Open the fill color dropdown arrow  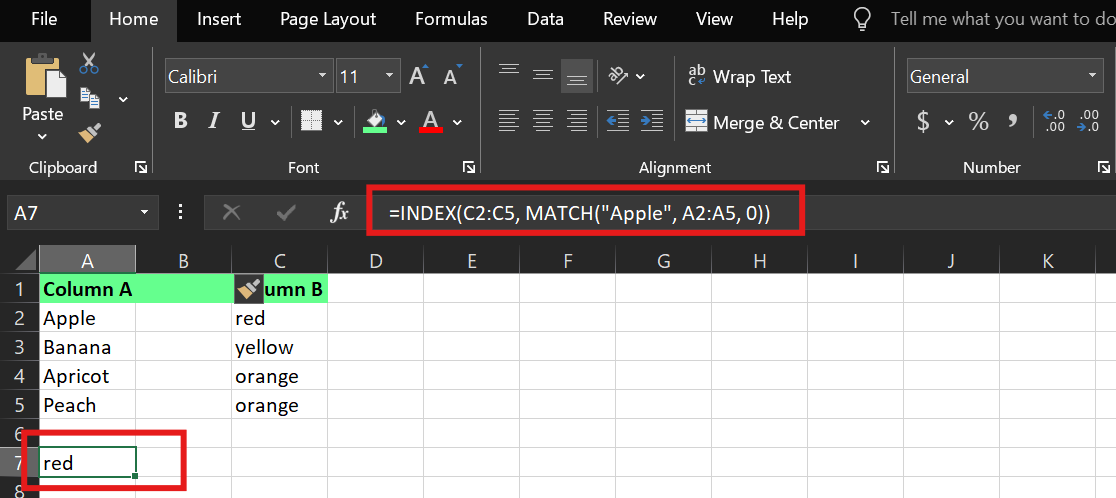click(401, 122)
